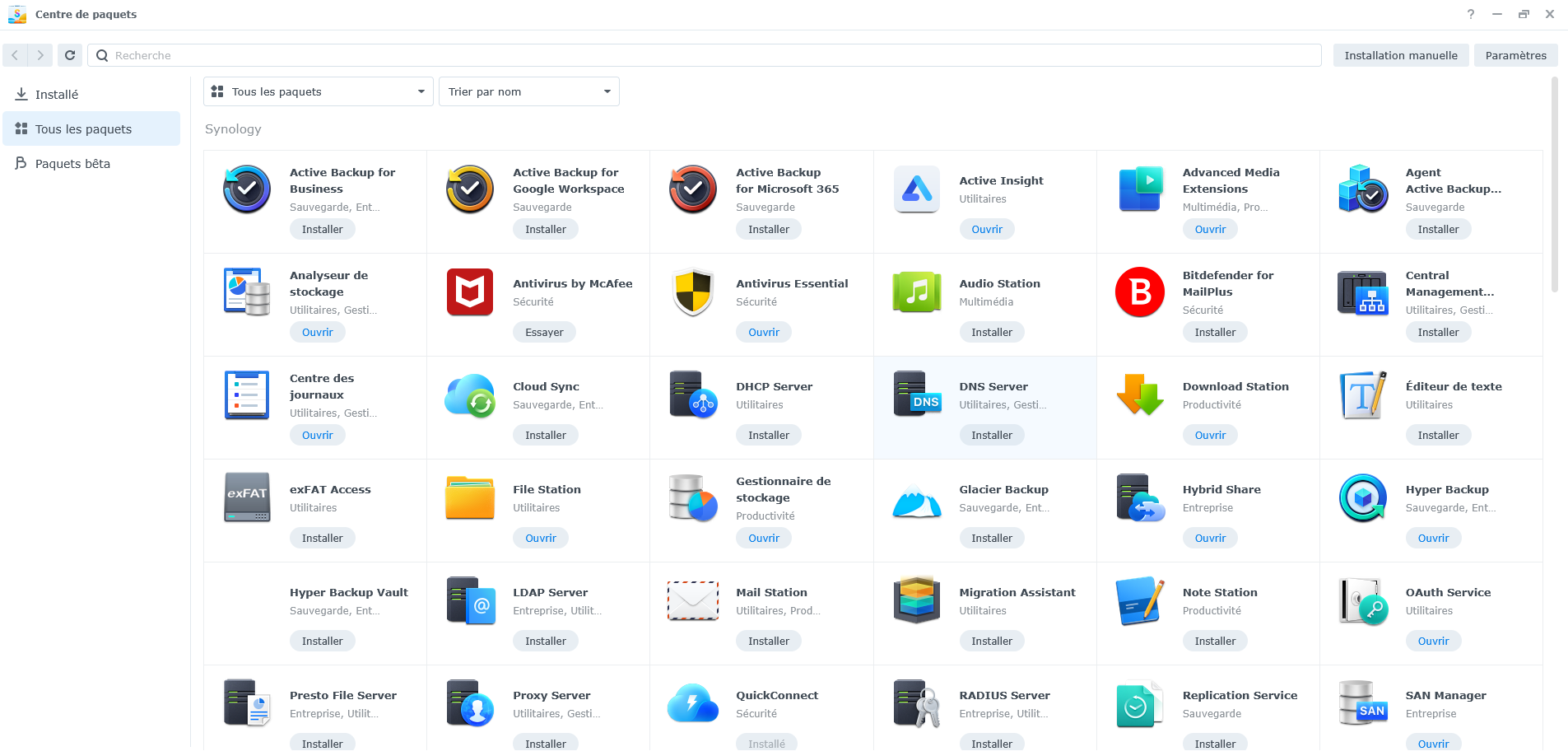The image size is (1568, 756).
Task: Click the Antivirus by McAfee shield icon
Action: [x=469, y=292]
